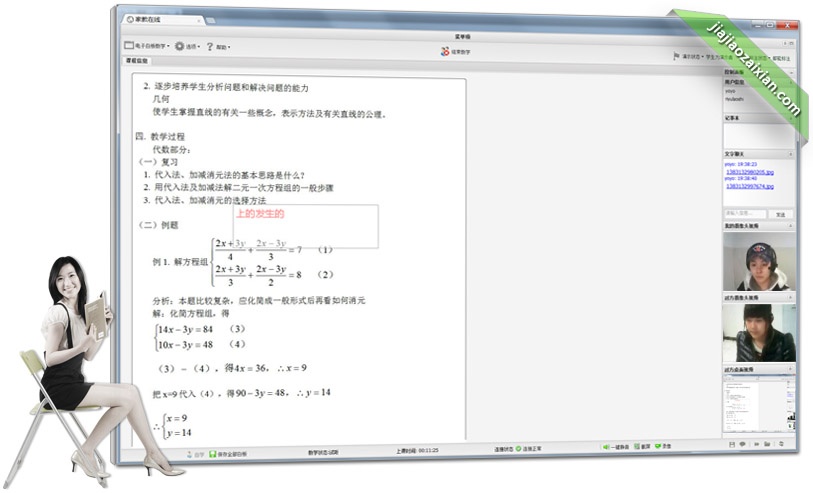Viewport: 813px width, 493px height.
Task: Open the 帮助 dropdown menu
Action: [x=223, y=47]
